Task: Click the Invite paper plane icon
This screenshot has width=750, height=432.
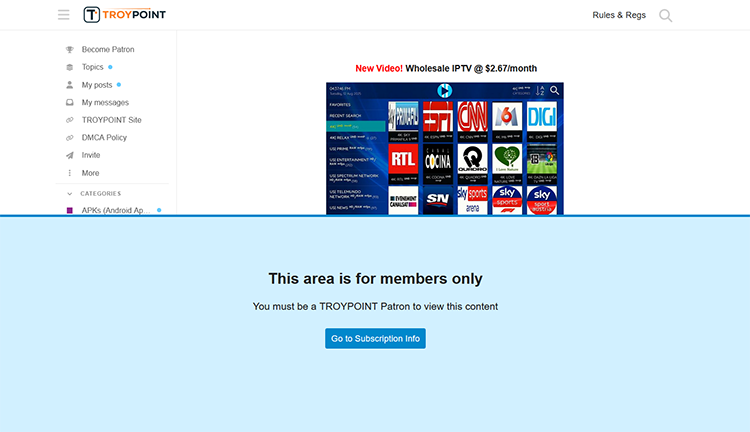Action: pos(69,155)
